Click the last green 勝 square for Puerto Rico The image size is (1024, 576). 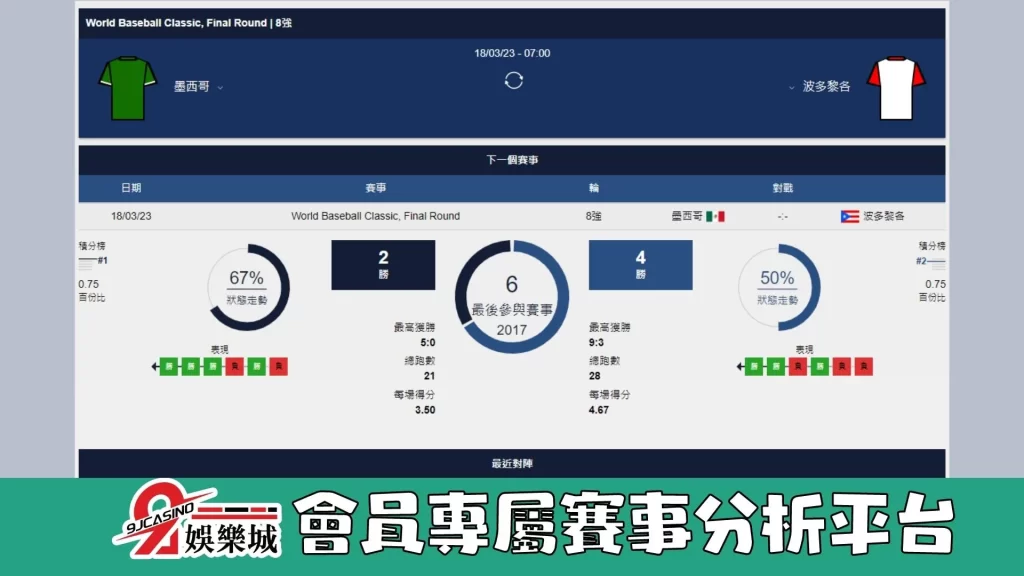coord(819,366)
